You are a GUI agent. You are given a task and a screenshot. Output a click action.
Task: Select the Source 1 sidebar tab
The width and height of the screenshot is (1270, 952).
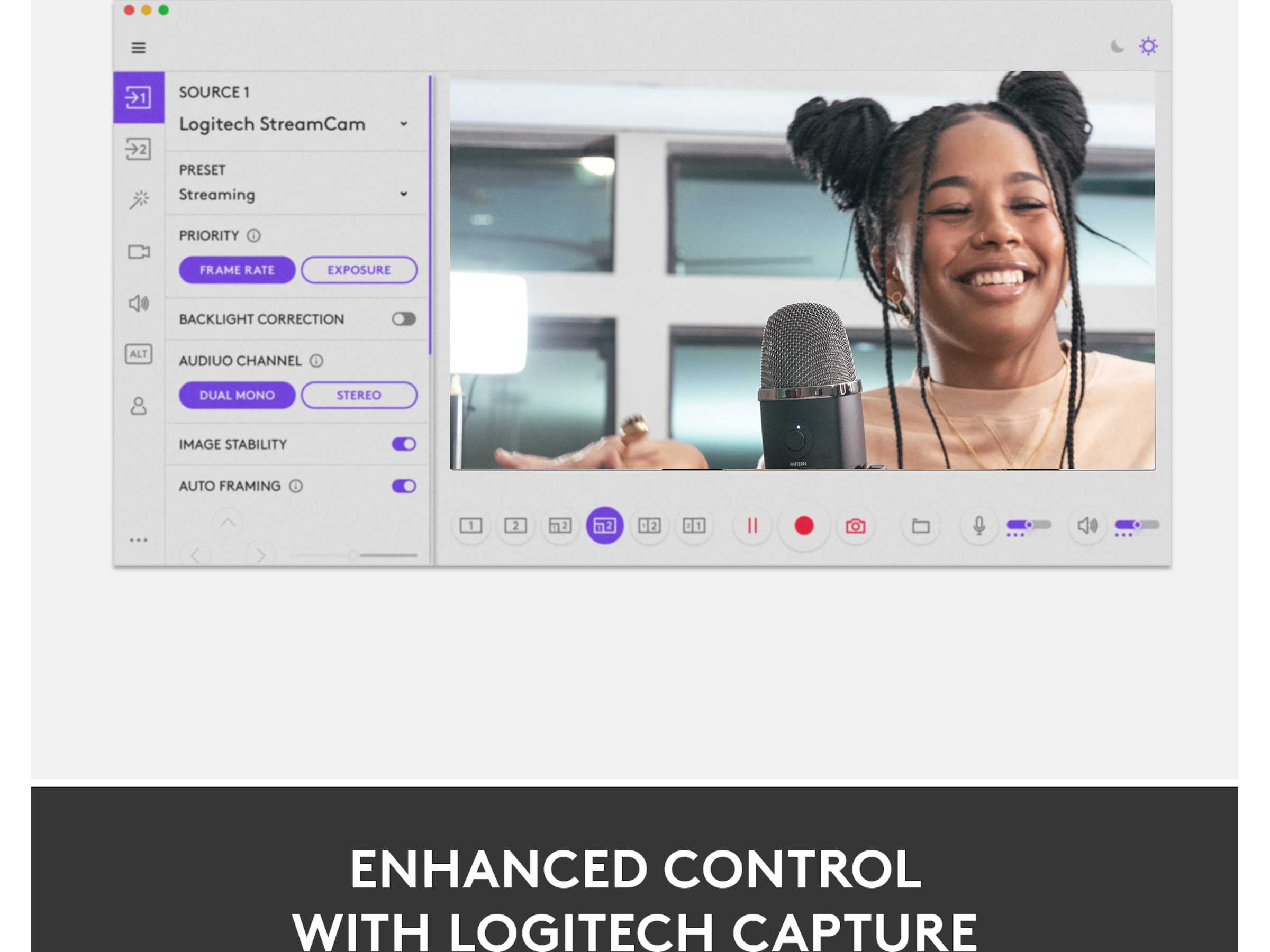click(138, 97)
